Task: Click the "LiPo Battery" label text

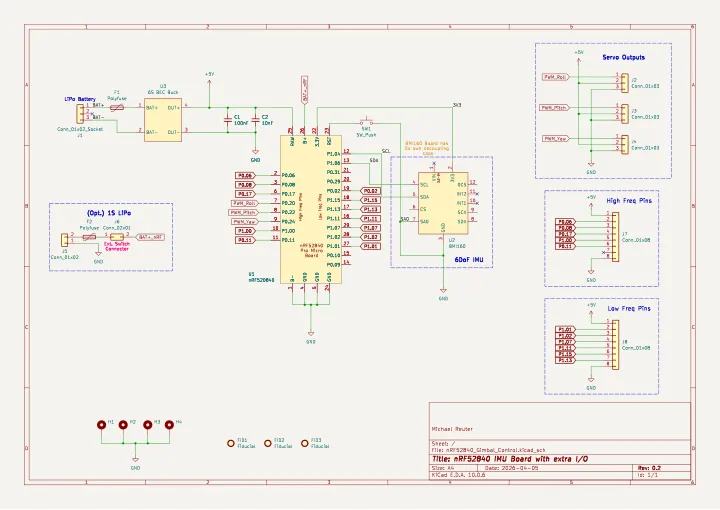Action: (x=80, y=99)
